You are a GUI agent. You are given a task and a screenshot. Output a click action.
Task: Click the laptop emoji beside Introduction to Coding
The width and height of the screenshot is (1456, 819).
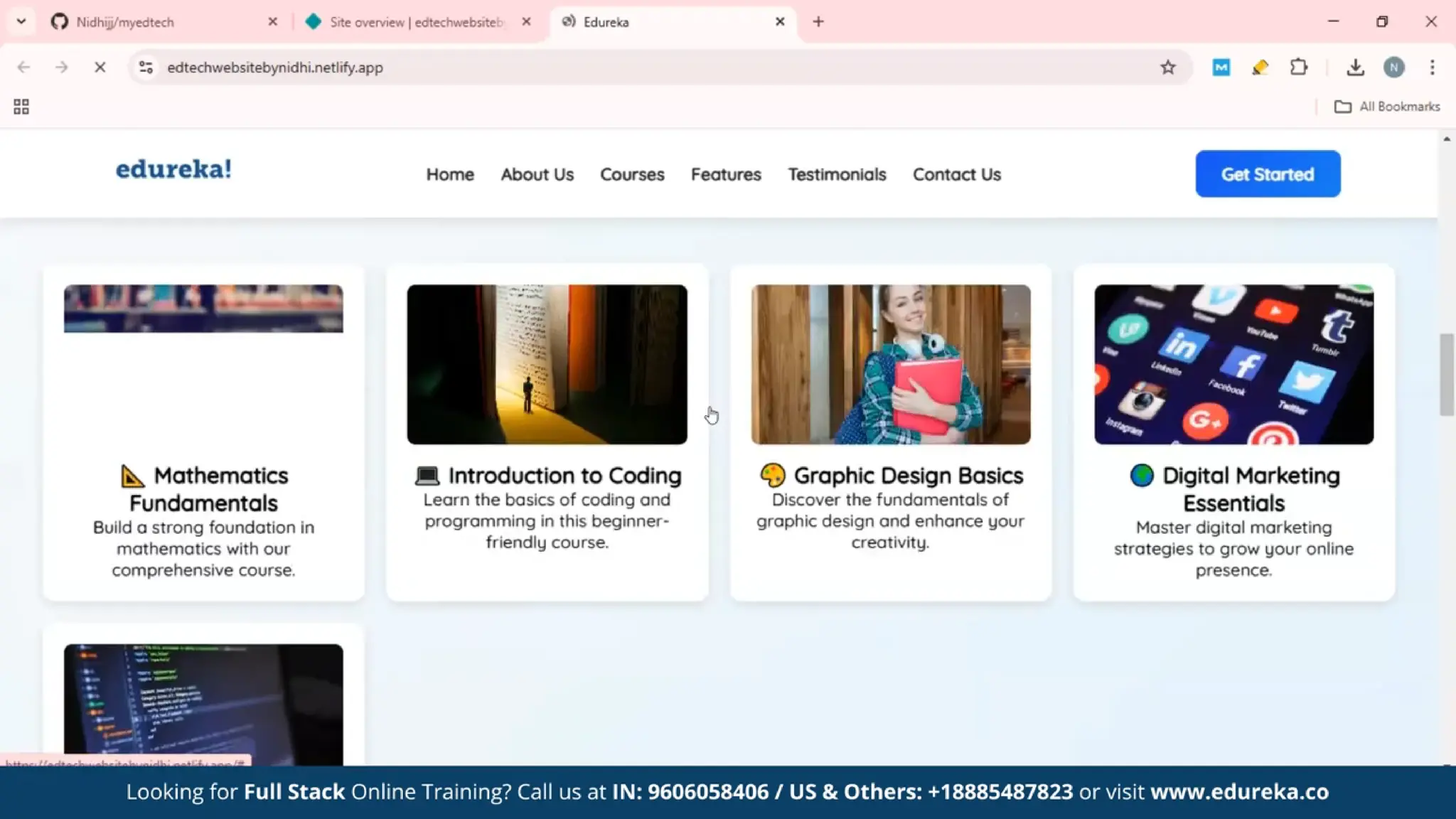(427, 476)
